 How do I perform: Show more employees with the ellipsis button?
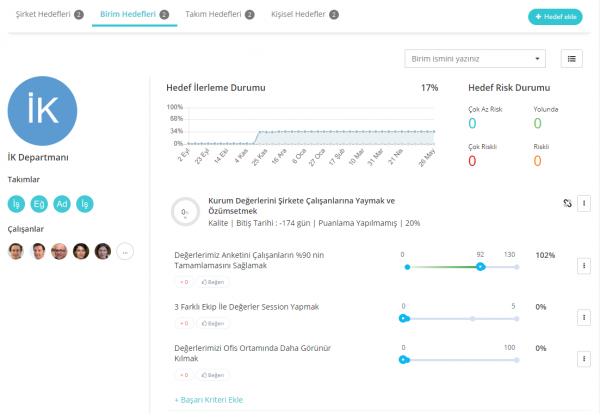click(124, 251)
